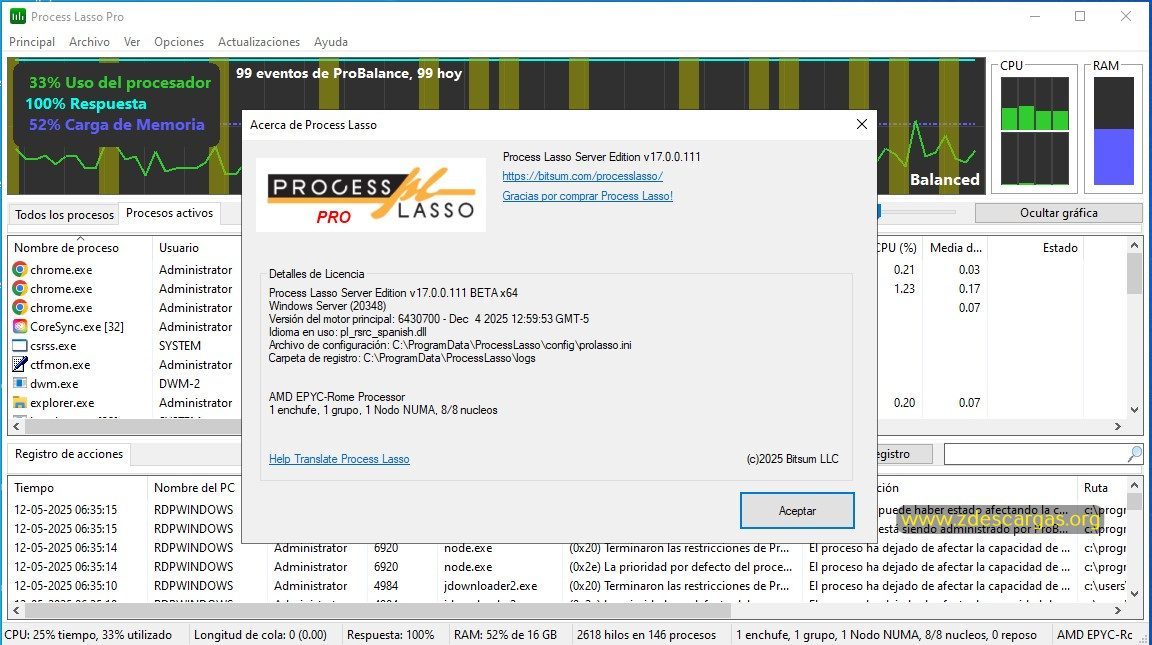Switch to the Procesos activos tab
1152x645 pixels.
[169, 213]
